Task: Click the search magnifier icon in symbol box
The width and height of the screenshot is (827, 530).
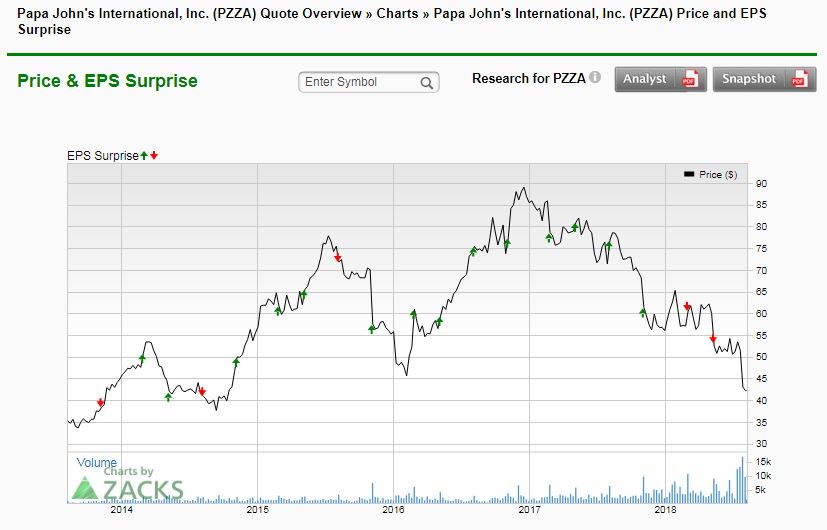Action: 426,83
